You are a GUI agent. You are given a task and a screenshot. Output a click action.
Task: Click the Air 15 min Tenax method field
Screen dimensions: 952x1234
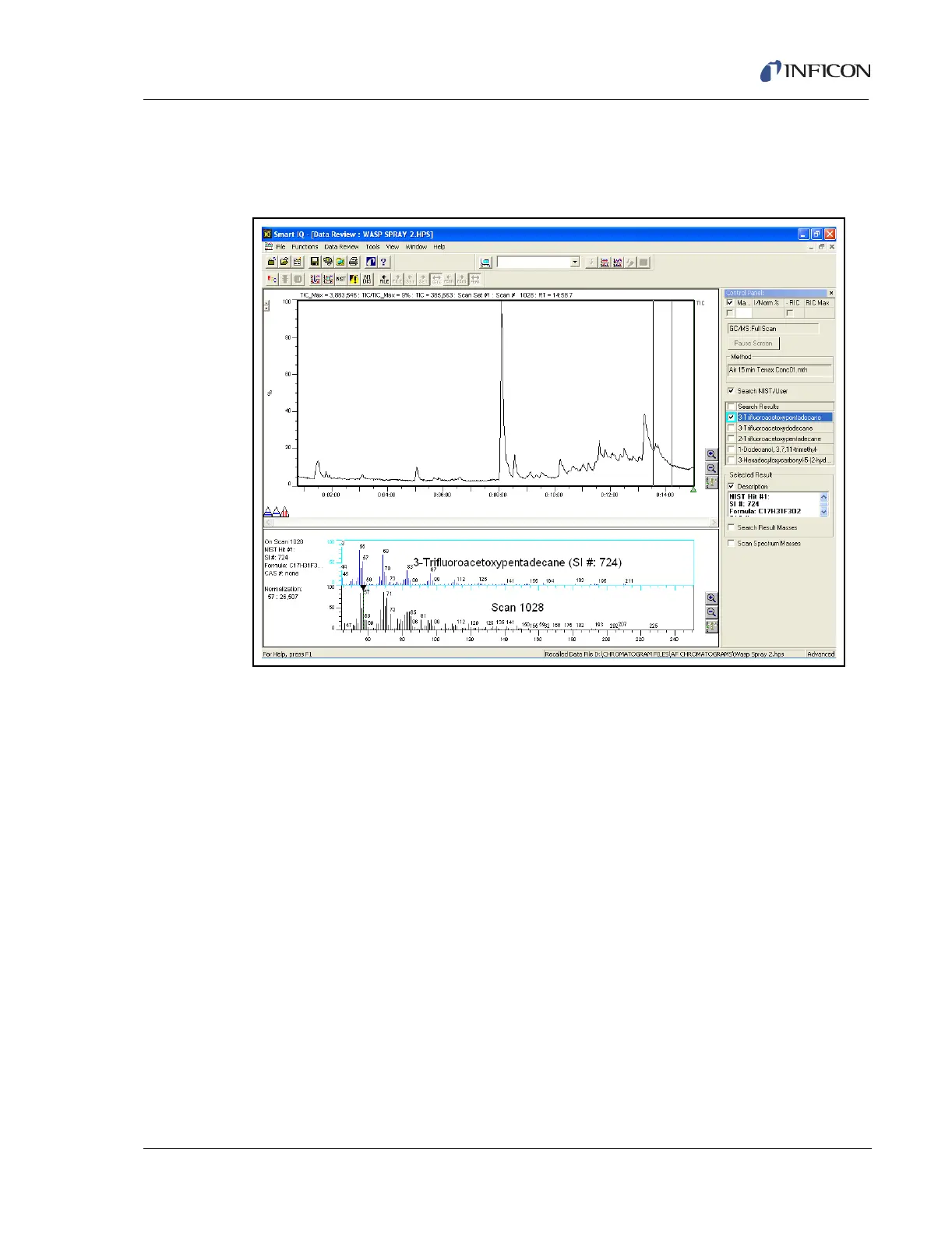click(x=779, y=370)
